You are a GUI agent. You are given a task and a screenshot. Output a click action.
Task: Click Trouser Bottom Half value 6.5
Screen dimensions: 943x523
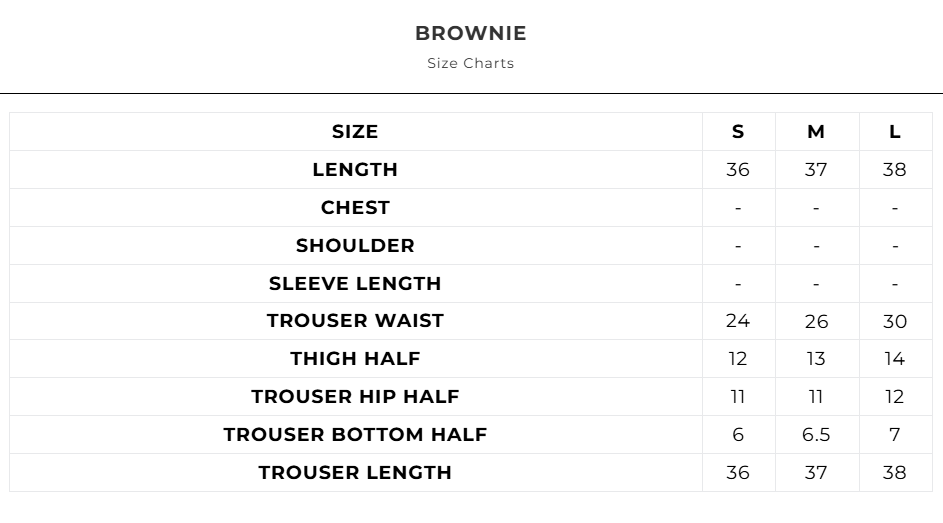pos(816,435)
